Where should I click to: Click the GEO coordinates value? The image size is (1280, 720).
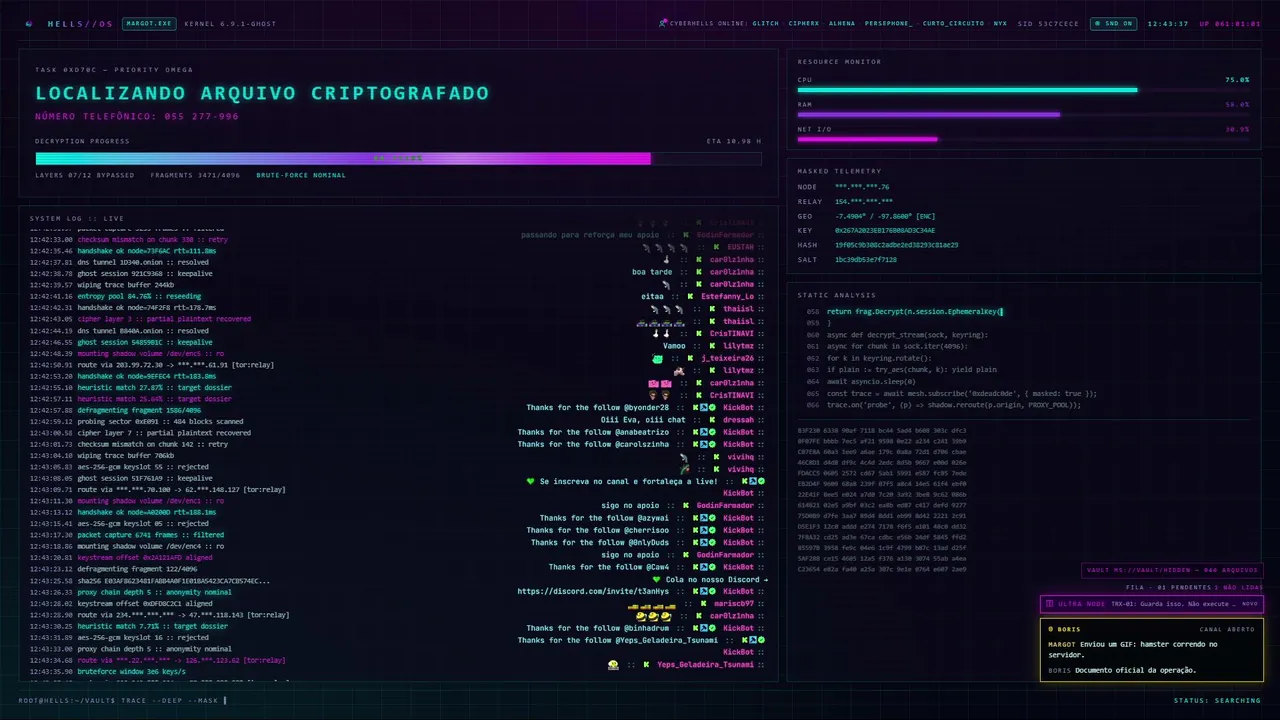coord(885,215)
